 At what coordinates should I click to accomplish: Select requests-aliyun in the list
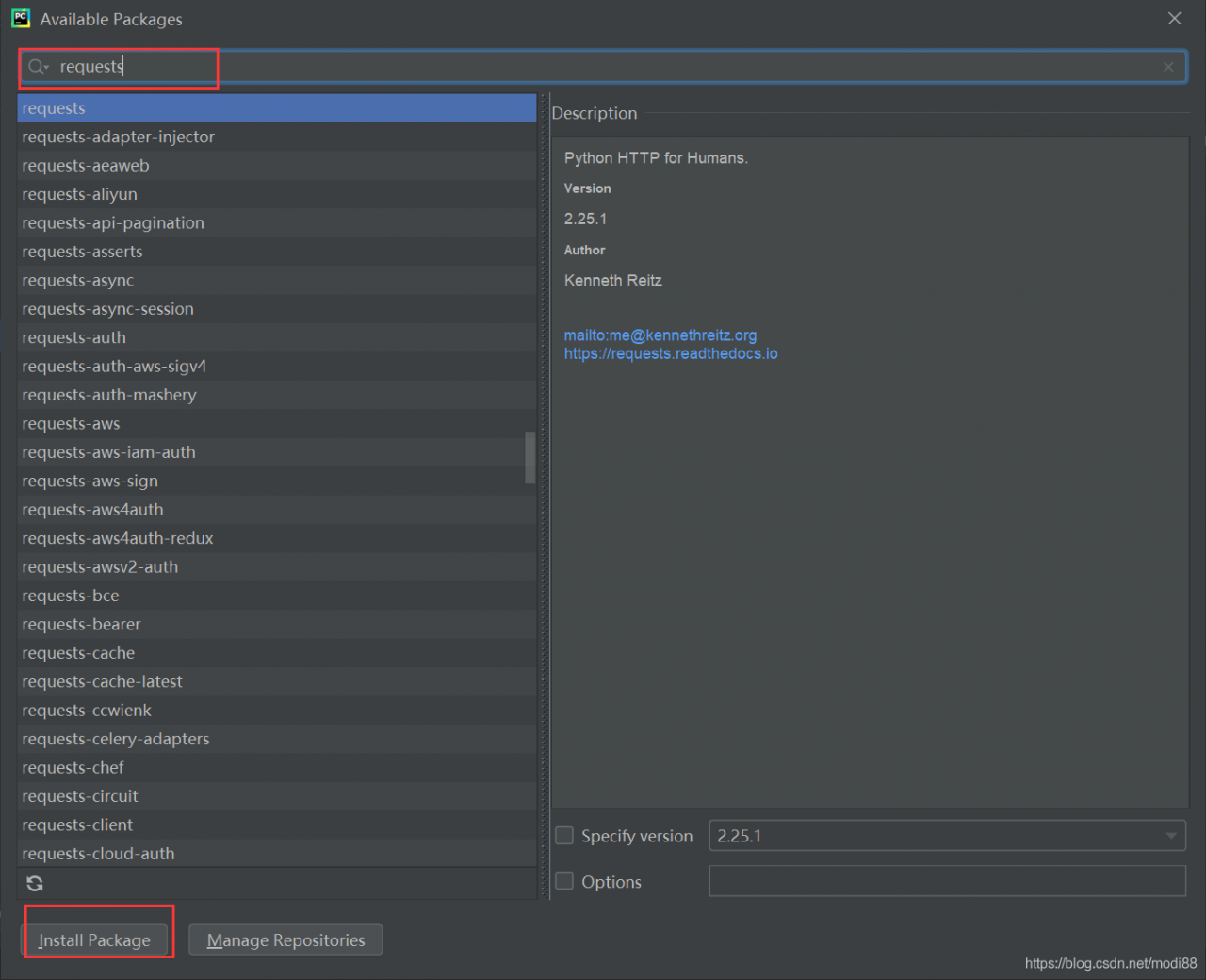click(277, 194)
